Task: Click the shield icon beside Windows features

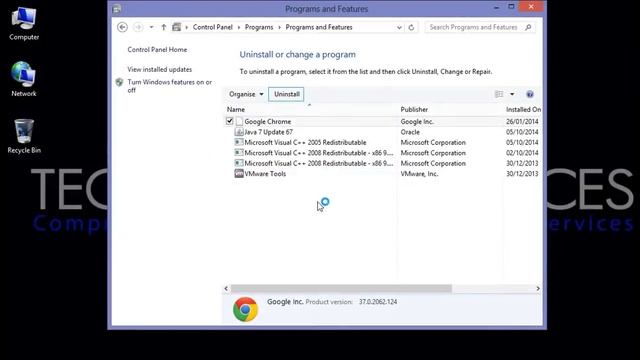Action: click(x=119, y=82)
